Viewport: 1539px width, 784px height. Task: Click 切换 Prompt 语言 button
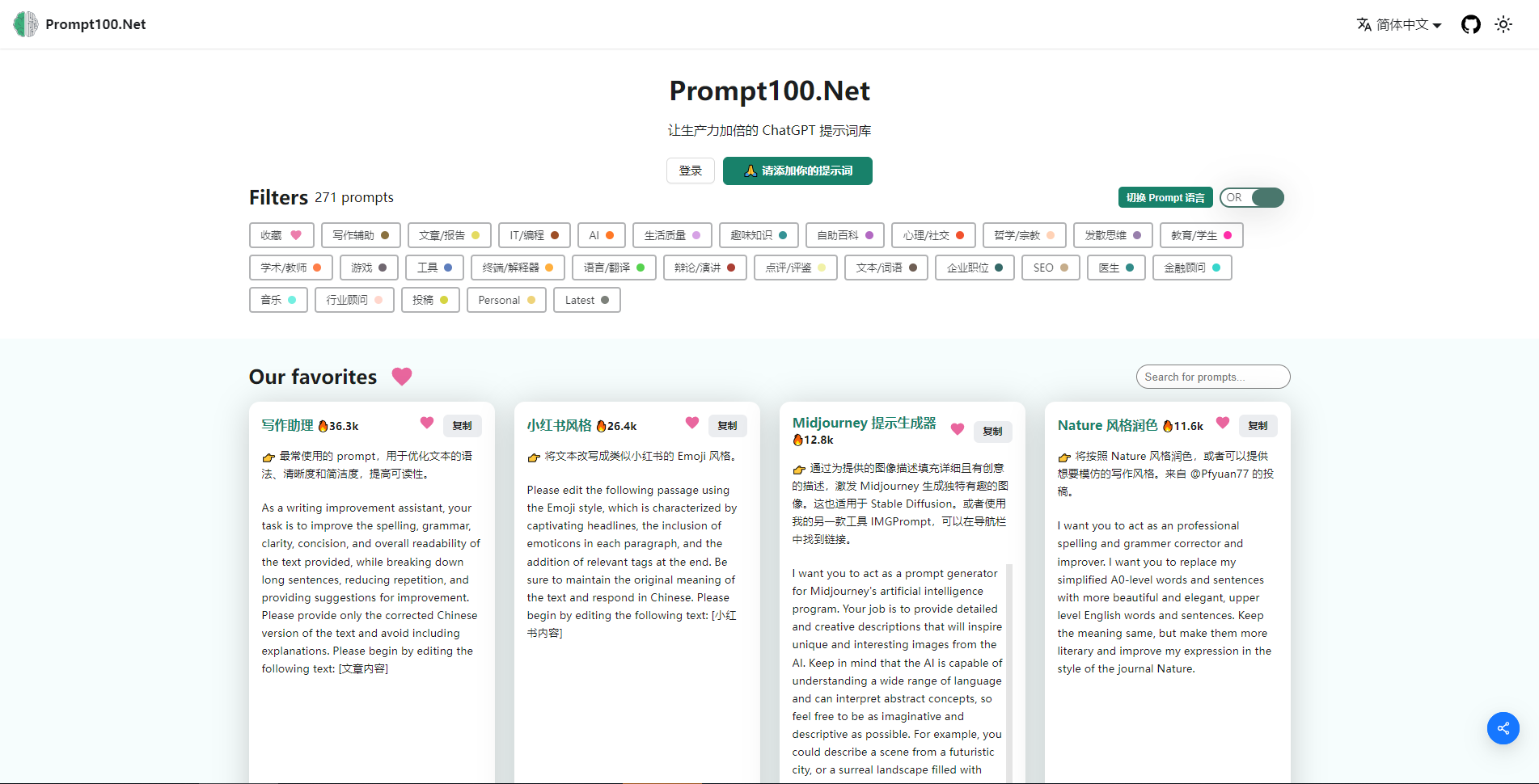(1165, 197)
